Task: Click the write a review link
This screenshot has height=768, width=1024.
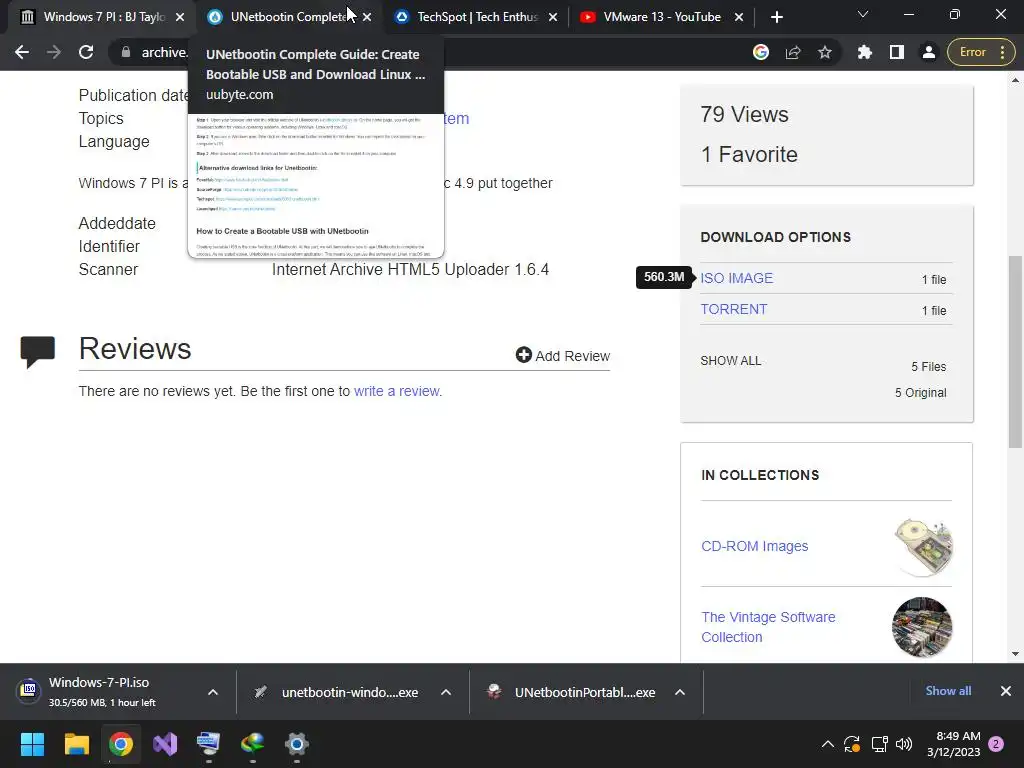Action: point(398,391)
